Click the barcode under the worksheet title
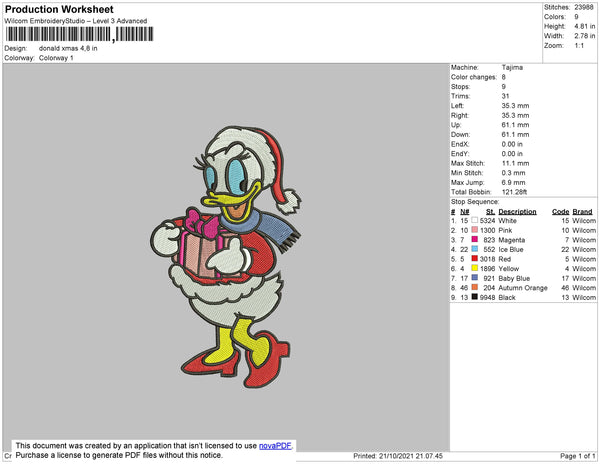 [x=79, y=34]
